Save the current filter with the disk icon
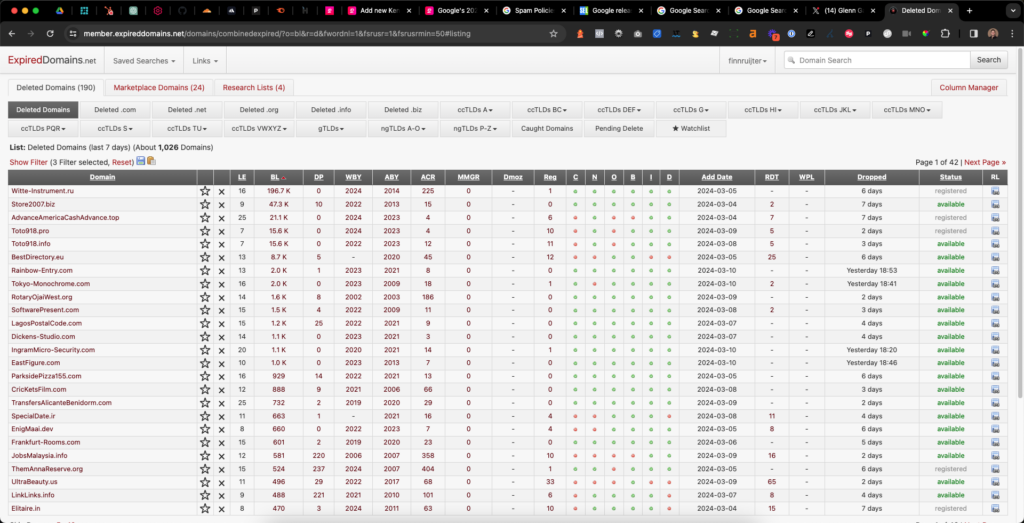Screen dimensions: 1024x523 click(x=140, y=161)
